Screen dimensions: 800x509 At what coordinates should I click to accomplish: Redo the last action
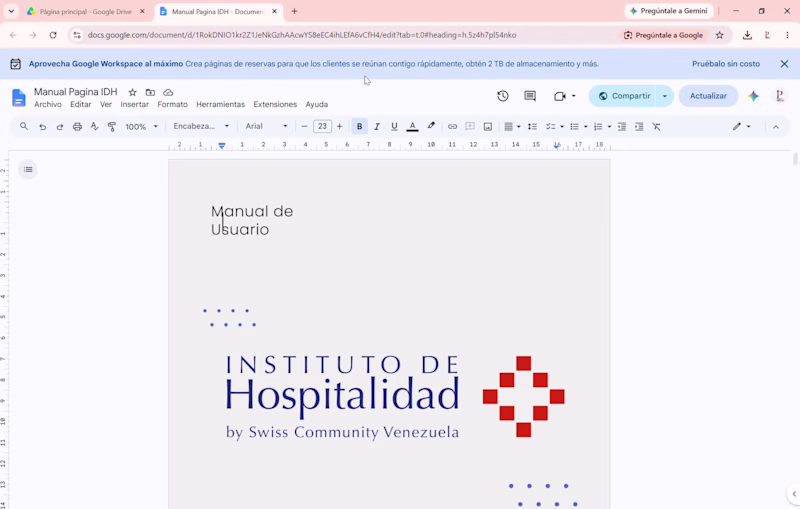pyautogui.click(x=60, y=126)
